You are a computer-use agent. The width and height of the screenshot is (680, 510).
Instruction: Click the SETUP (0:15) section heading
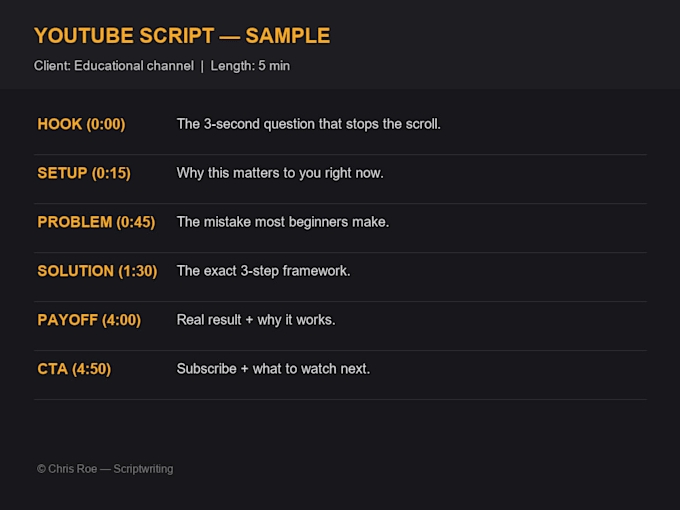point(84,173)
